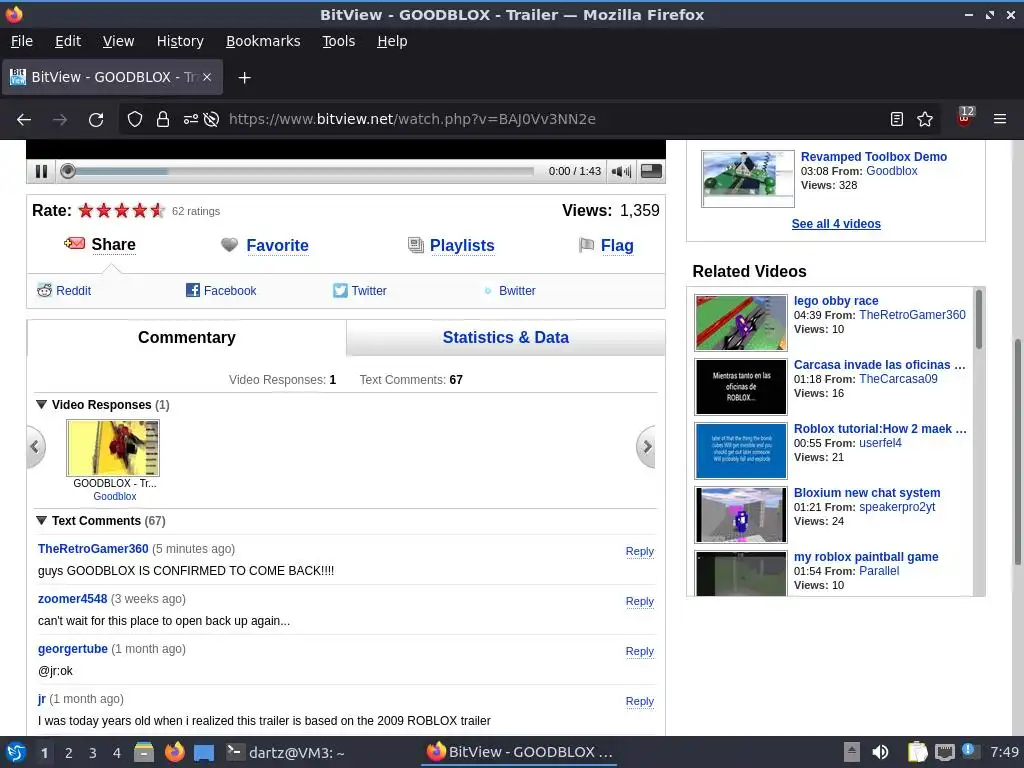1024x768 pixels.
Task: Open the Edit menu
Action: coord(68,41)
